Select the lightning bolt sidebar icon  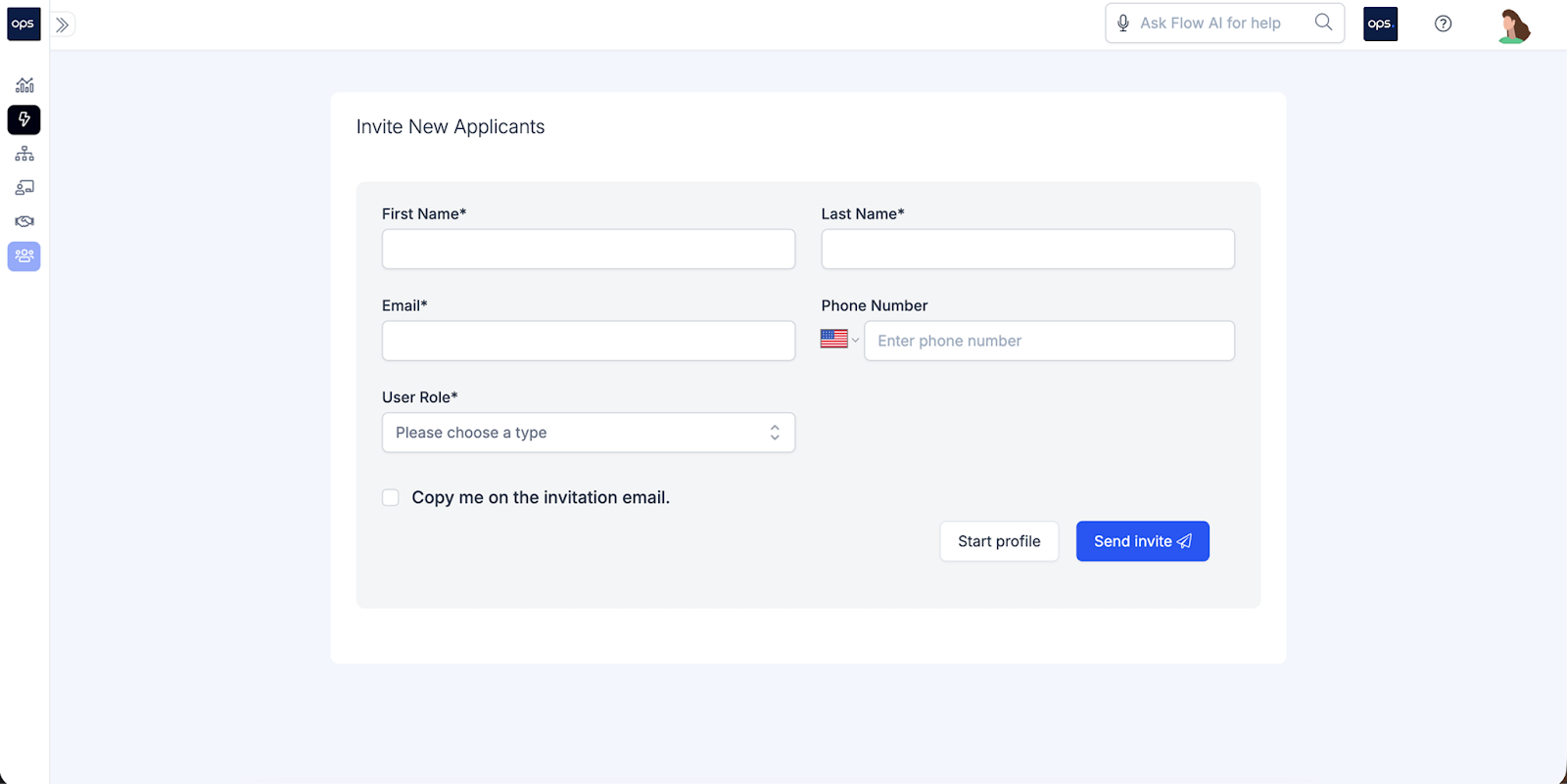pos(24,119)
